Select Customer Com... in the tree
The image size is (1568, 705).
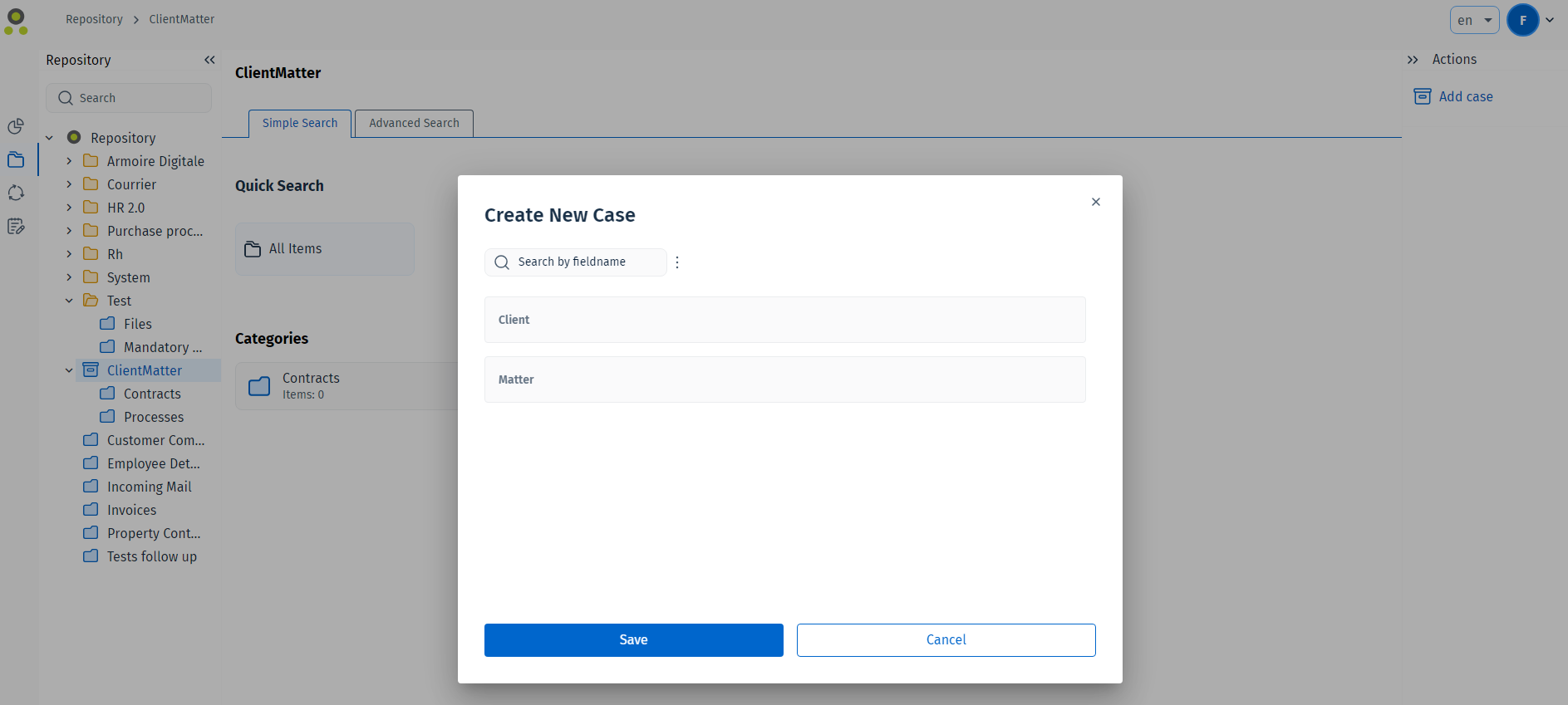155,440
